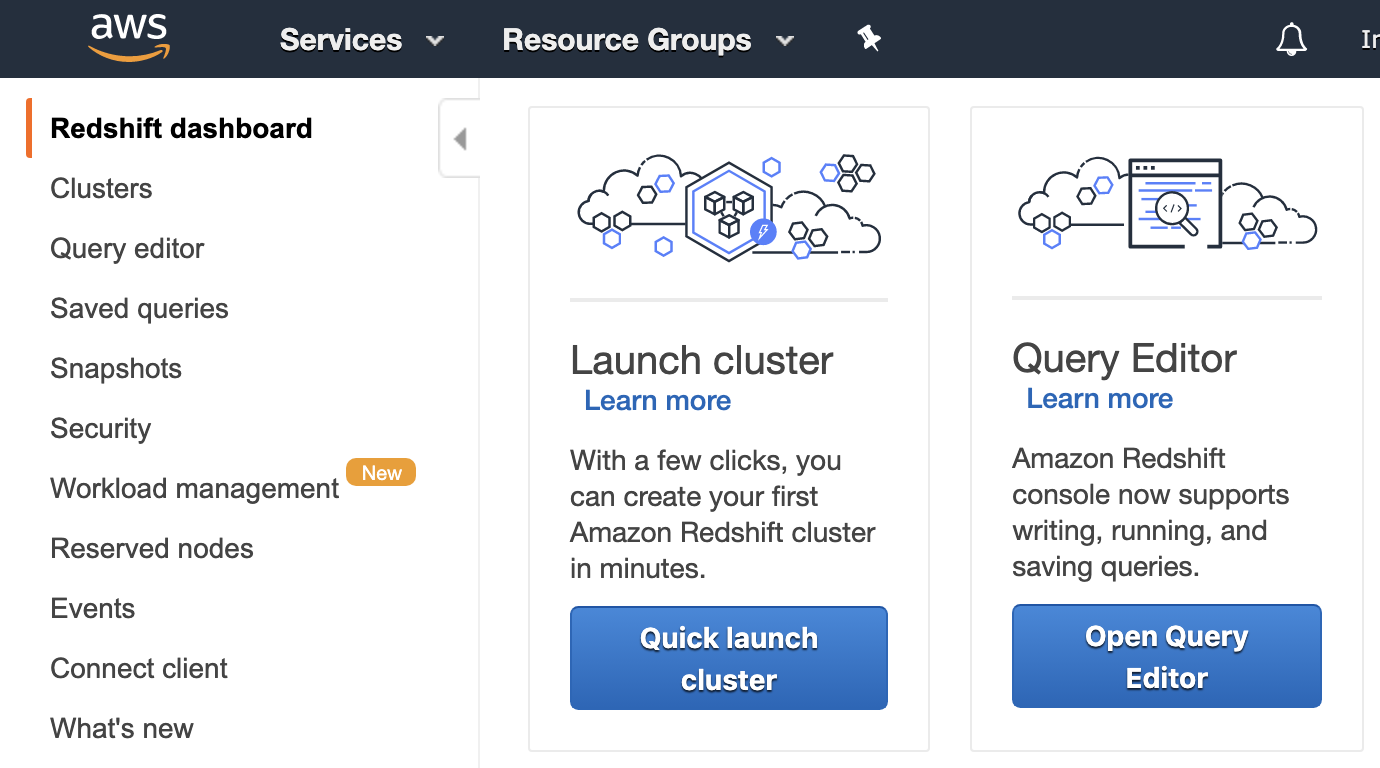Select Redshift dashboard in sidebar
The height and width of the screenshot is (768, 1380).
pyautogui.click(x=181, y=128)
